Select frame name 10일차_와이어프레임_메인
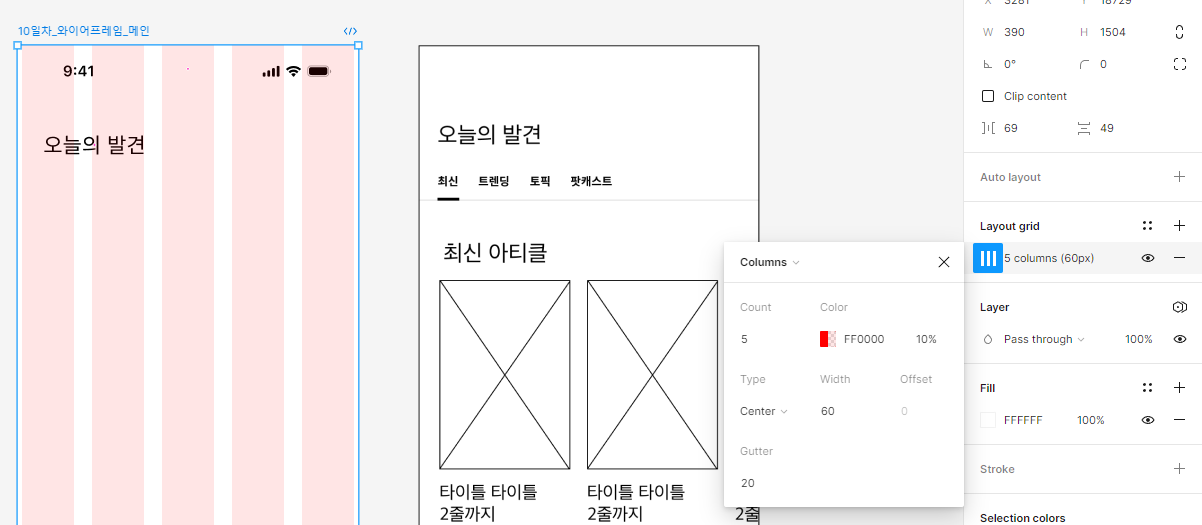 [83, 31]
